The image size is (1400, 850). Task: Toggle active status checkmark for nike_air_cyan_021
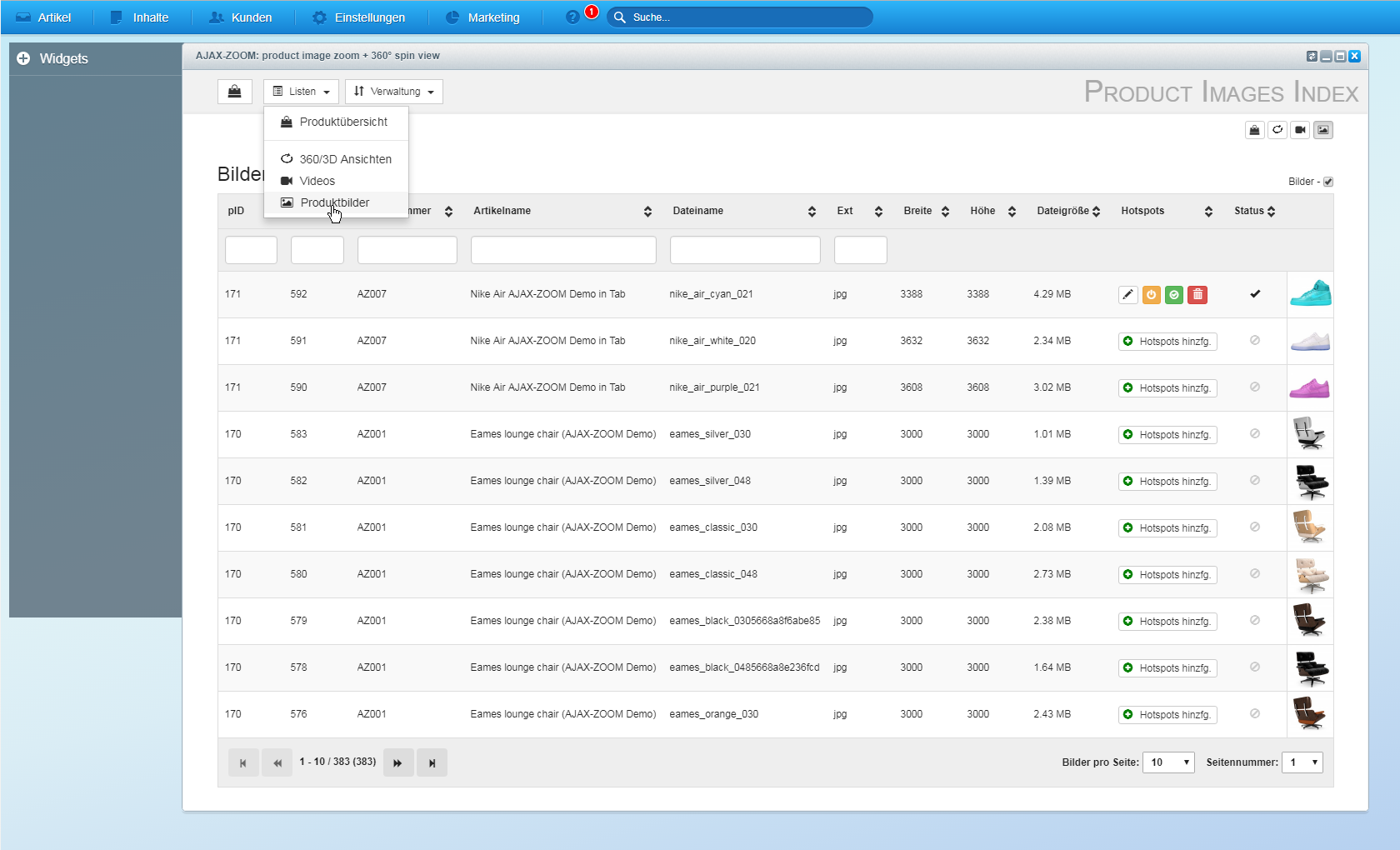(1255, 294)
